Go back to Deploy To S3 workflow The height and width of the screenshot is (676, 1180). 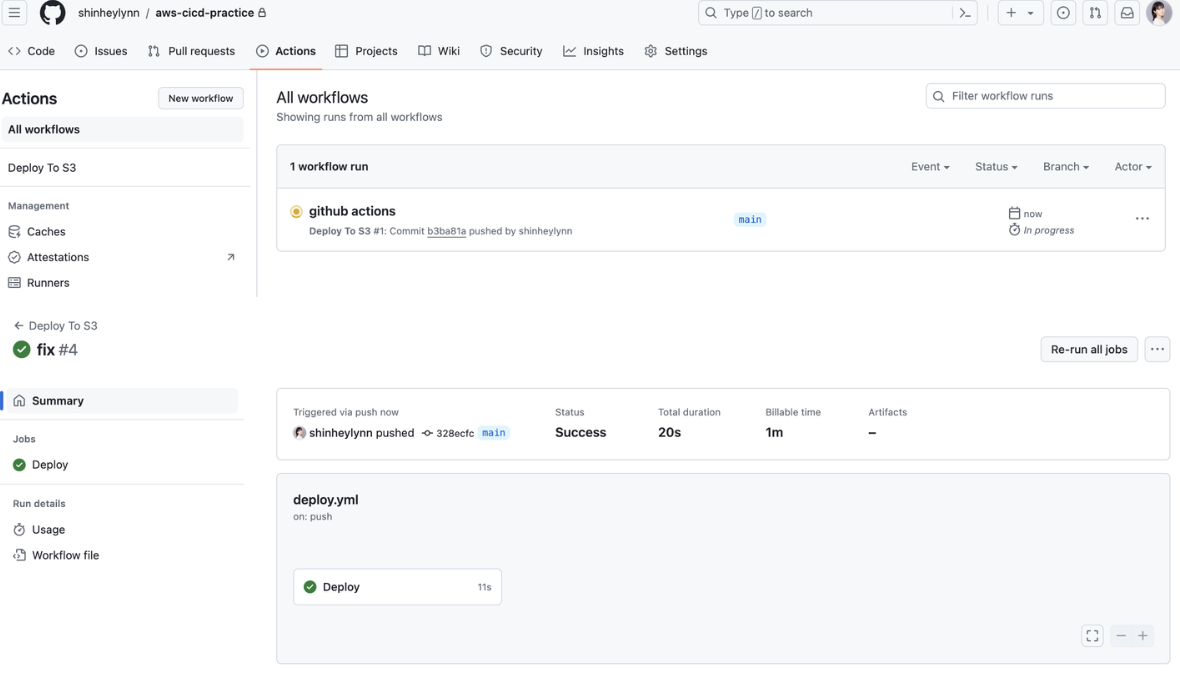[56, 326]
